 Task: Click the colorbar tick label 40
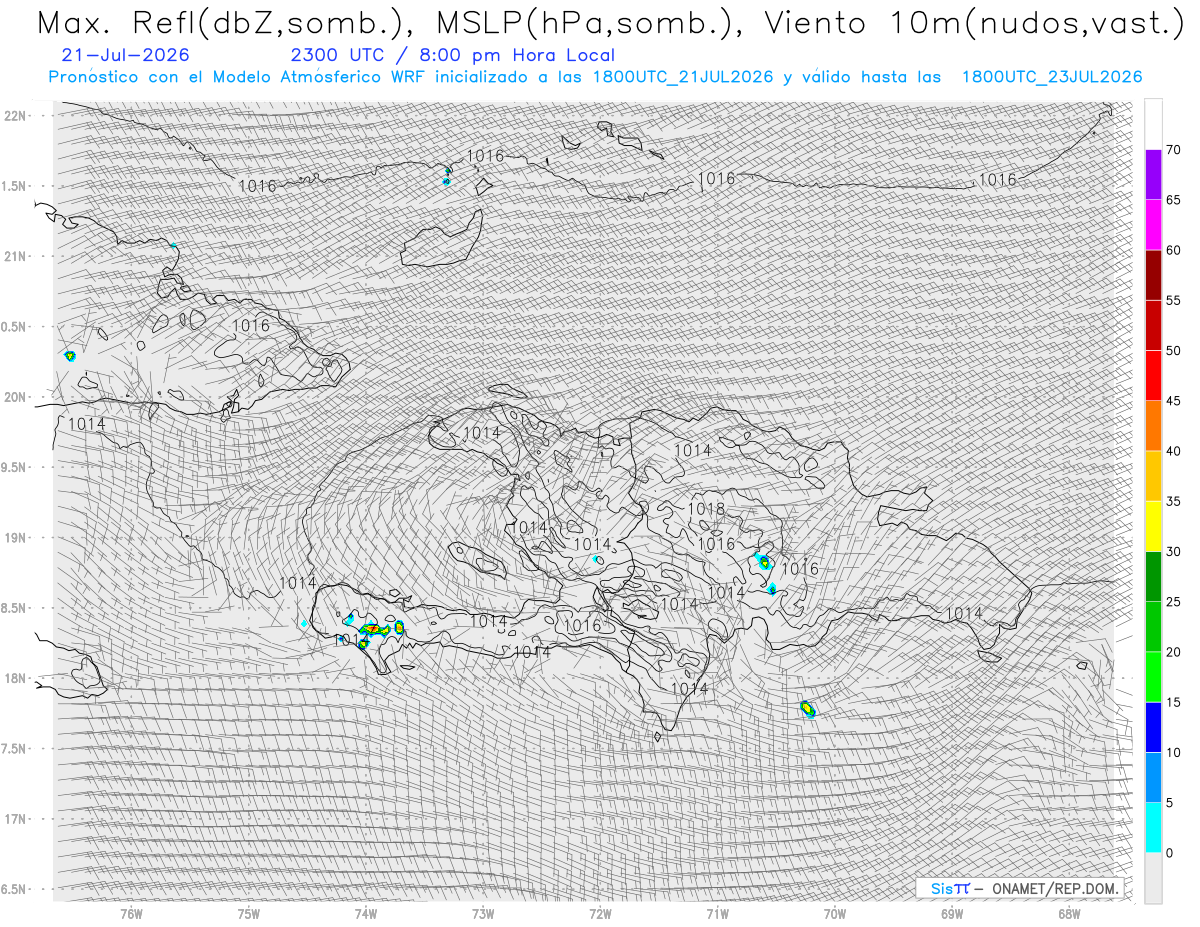1173,451
